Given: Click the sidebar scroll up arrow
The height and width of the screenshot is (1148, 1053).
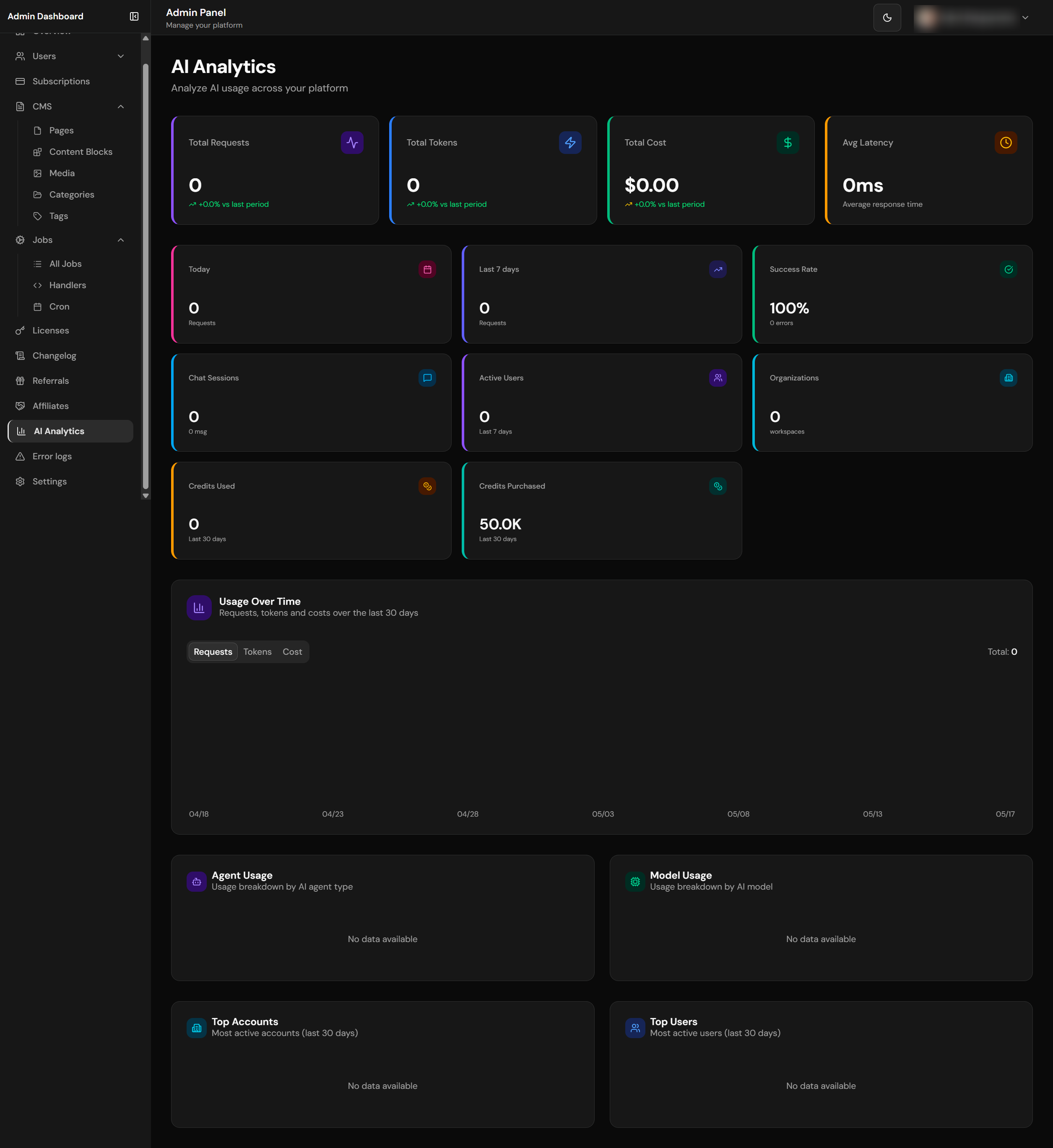Looking at the screenshot, I should [146, 38].
